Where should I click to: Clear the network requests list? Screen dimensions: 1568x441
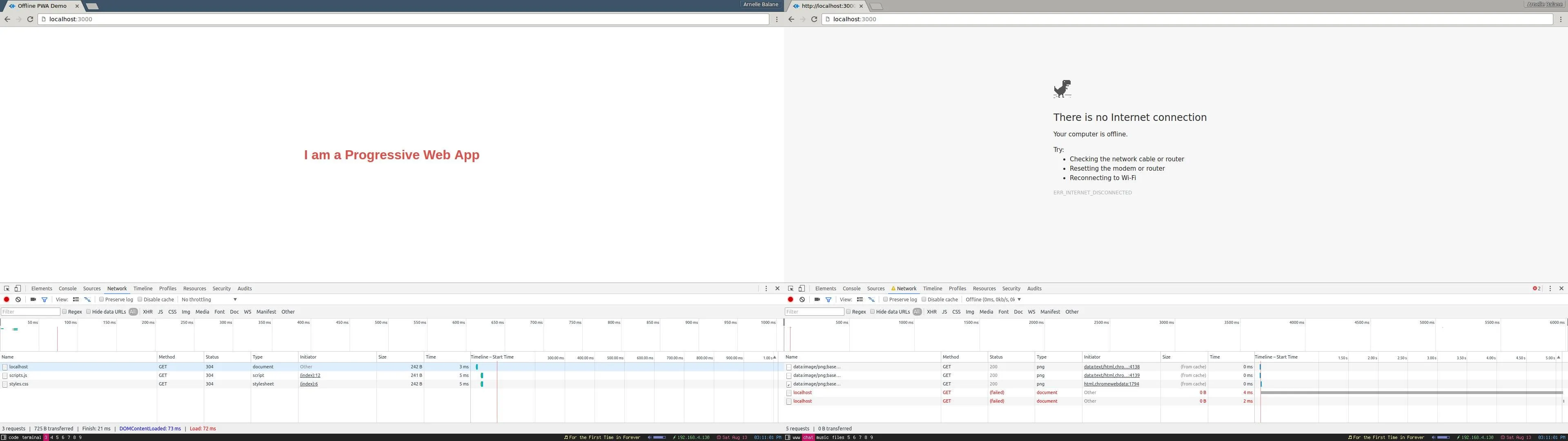click(18, 299)
